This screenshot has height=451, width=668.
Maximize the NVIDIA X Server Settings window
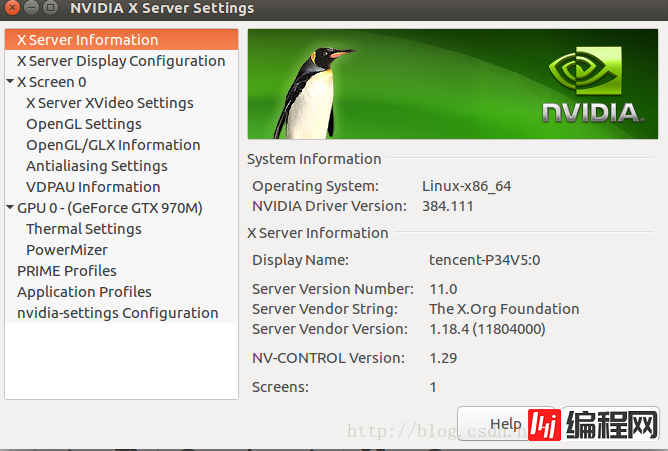(51, 8)
